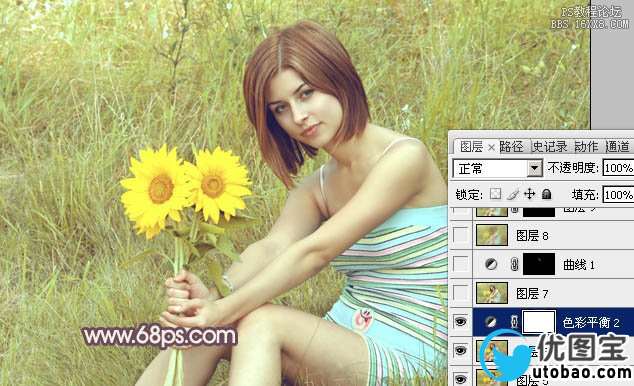Select the 图层 8 layer thumbnail
This screenshot has width=634, height=386.
[492, 235]
